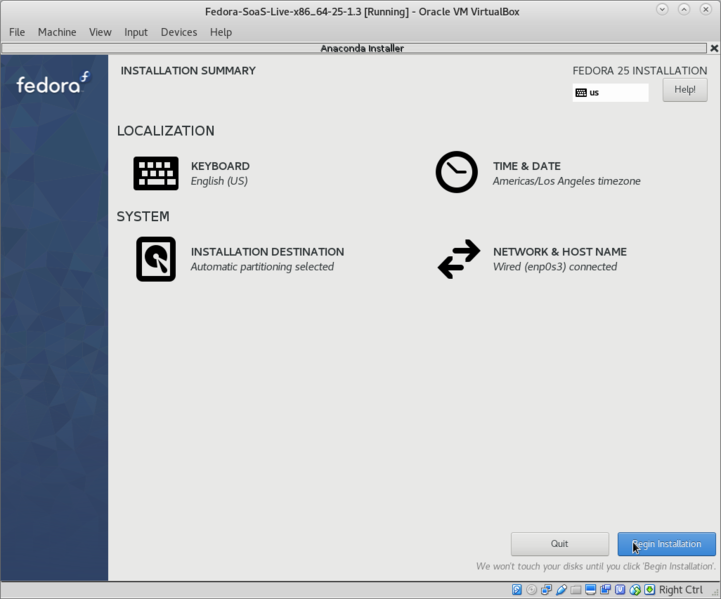Click the mouse integration status bar icon

click(635, 590)
